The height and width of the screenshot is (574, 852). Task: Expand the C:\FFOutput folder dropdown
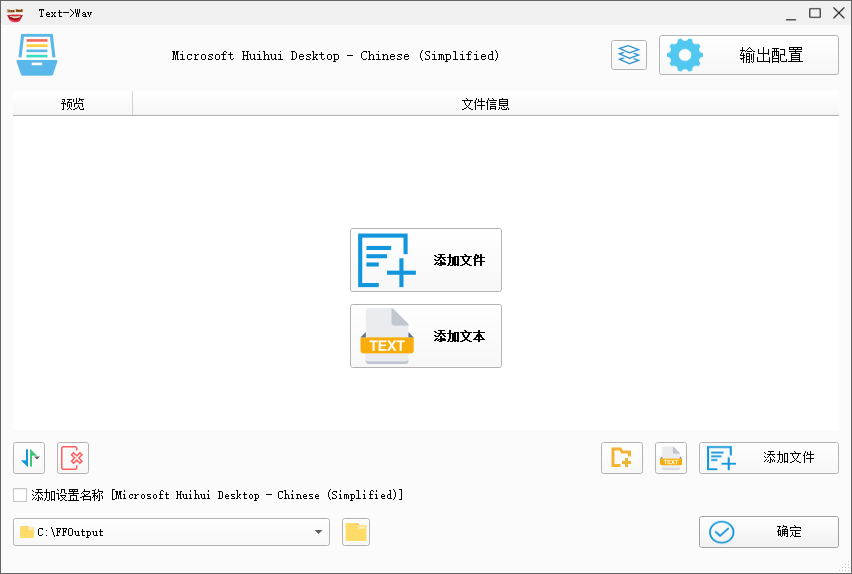point(318,532)
